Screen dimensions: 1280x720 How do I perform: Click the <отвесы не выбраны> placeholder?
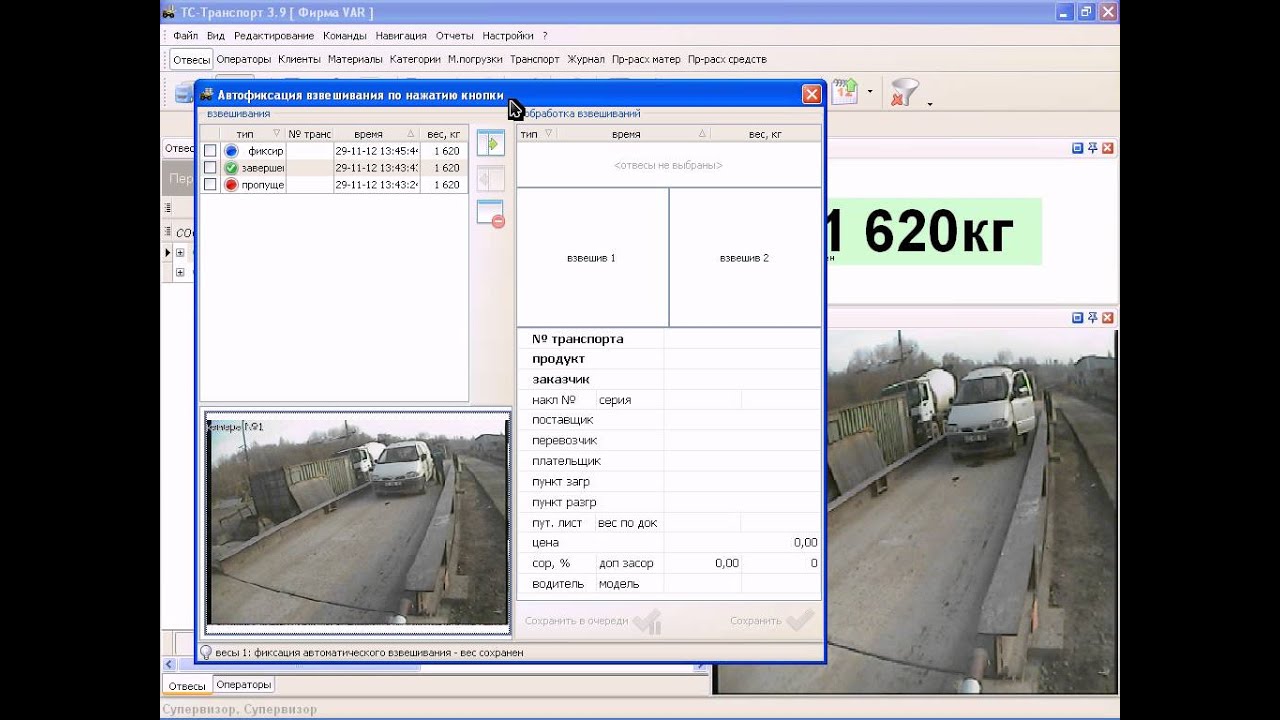(x=668, y=165)
